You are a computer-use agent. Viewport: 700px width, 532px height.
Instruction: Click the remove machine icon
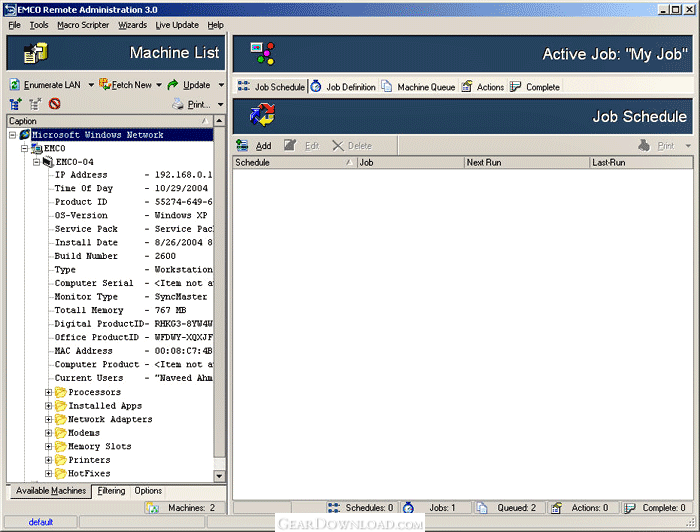[x=35, y=104]
